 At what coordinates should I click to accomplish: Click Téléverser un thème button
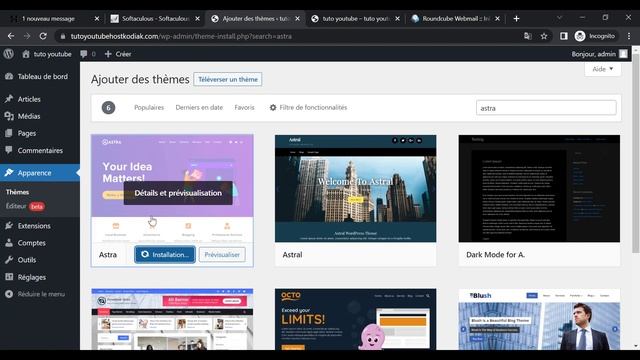(x=228, y=79)
